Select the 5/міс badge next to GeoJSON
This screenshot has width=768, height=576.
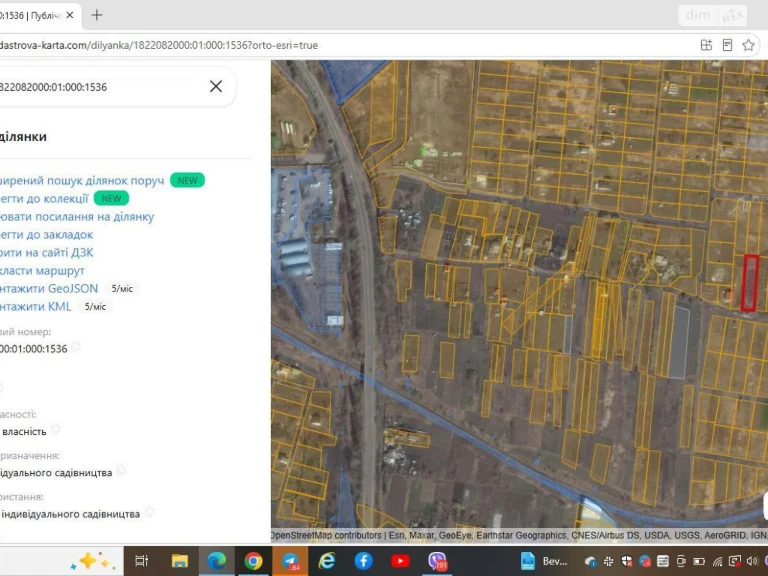pyautogui.click(x=122, y=289)
